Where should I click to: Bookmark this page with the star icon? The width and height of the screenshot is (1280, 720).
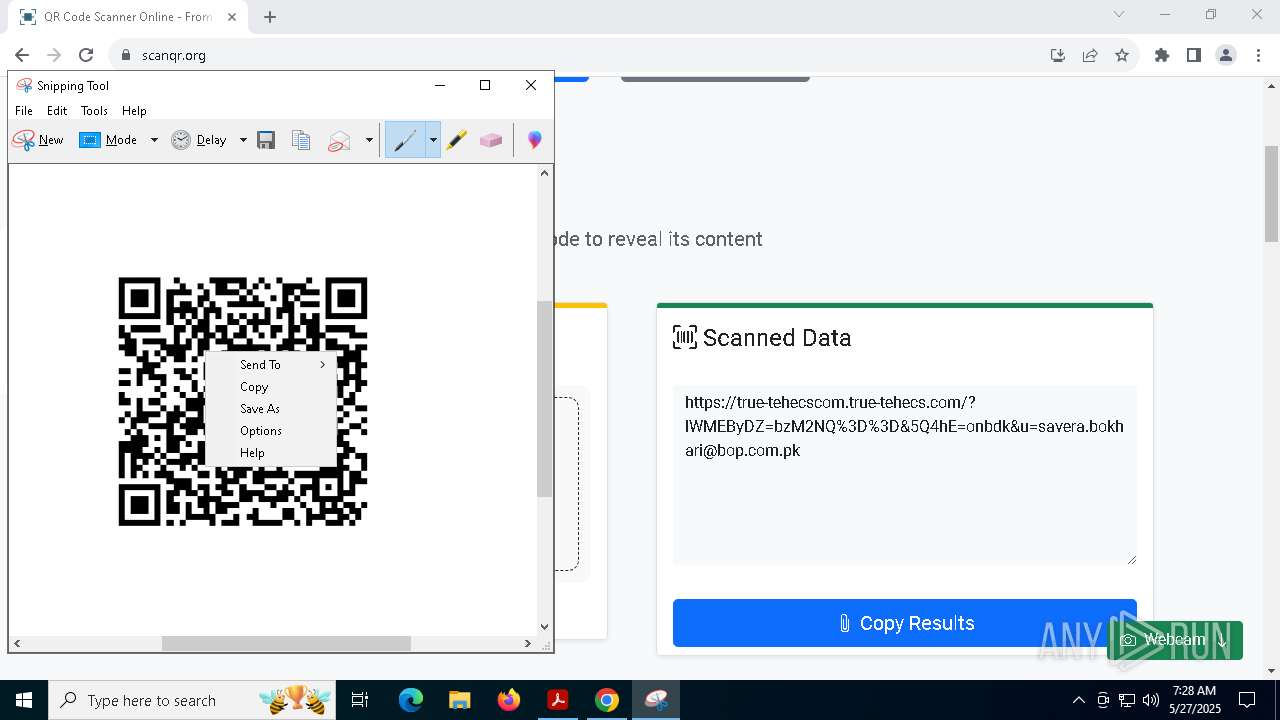tap(1122, 55)
